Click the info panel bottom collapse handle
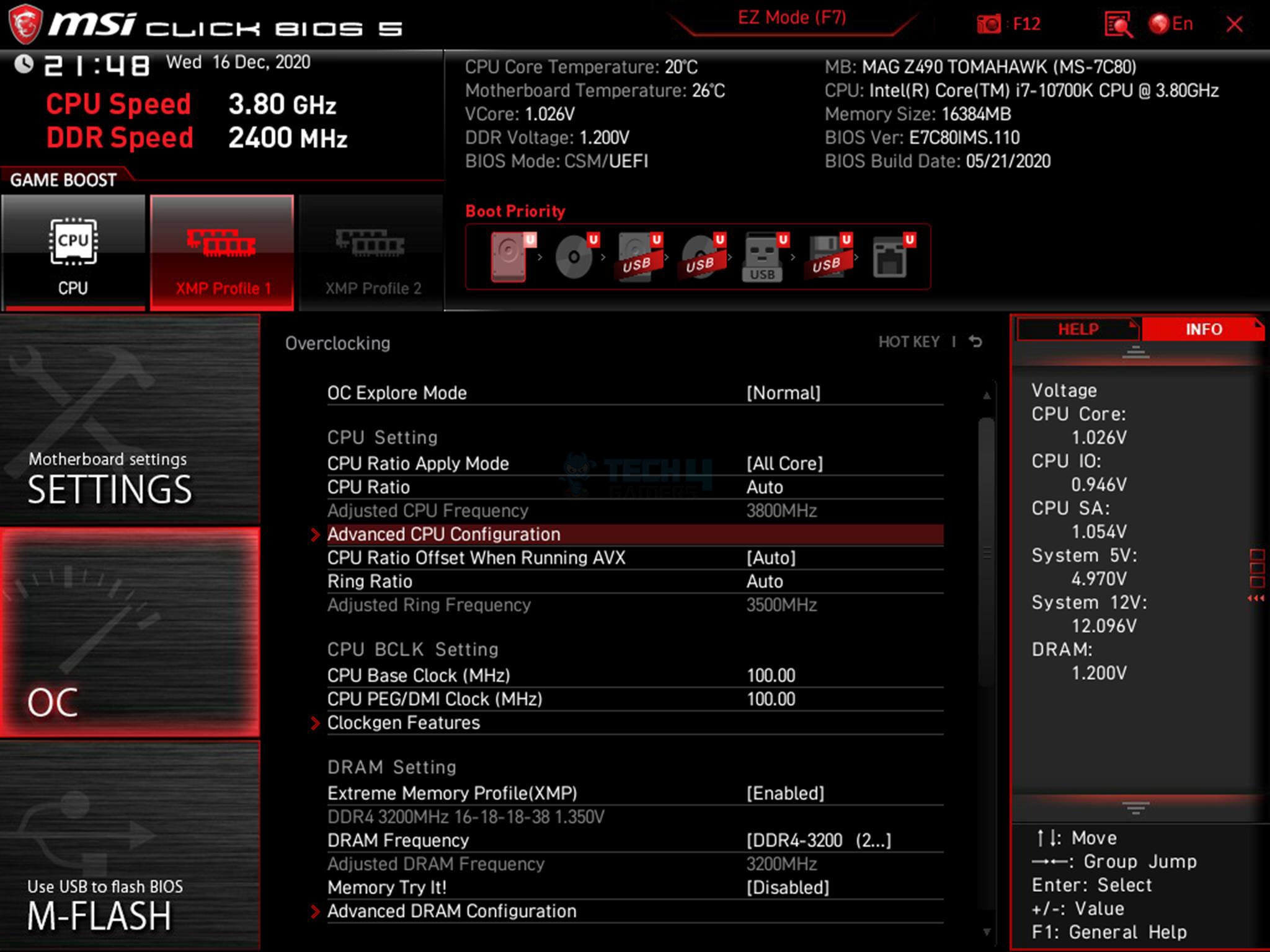This screenshot has width=1270, height=952. [x=1135, y=808]
